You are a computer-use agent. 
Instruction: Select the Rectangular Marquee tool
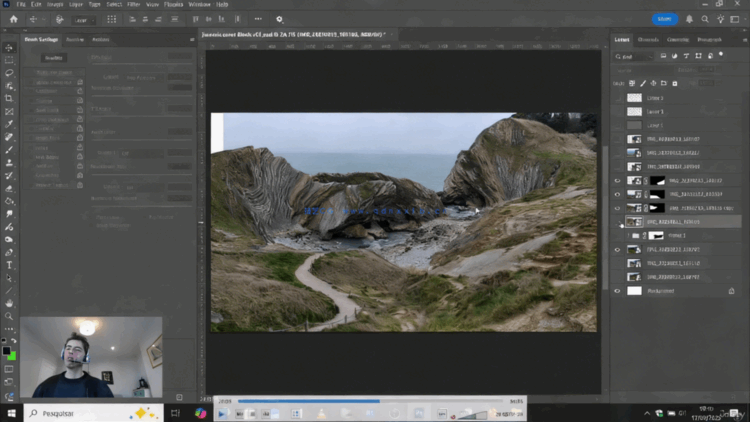[9, 60]
